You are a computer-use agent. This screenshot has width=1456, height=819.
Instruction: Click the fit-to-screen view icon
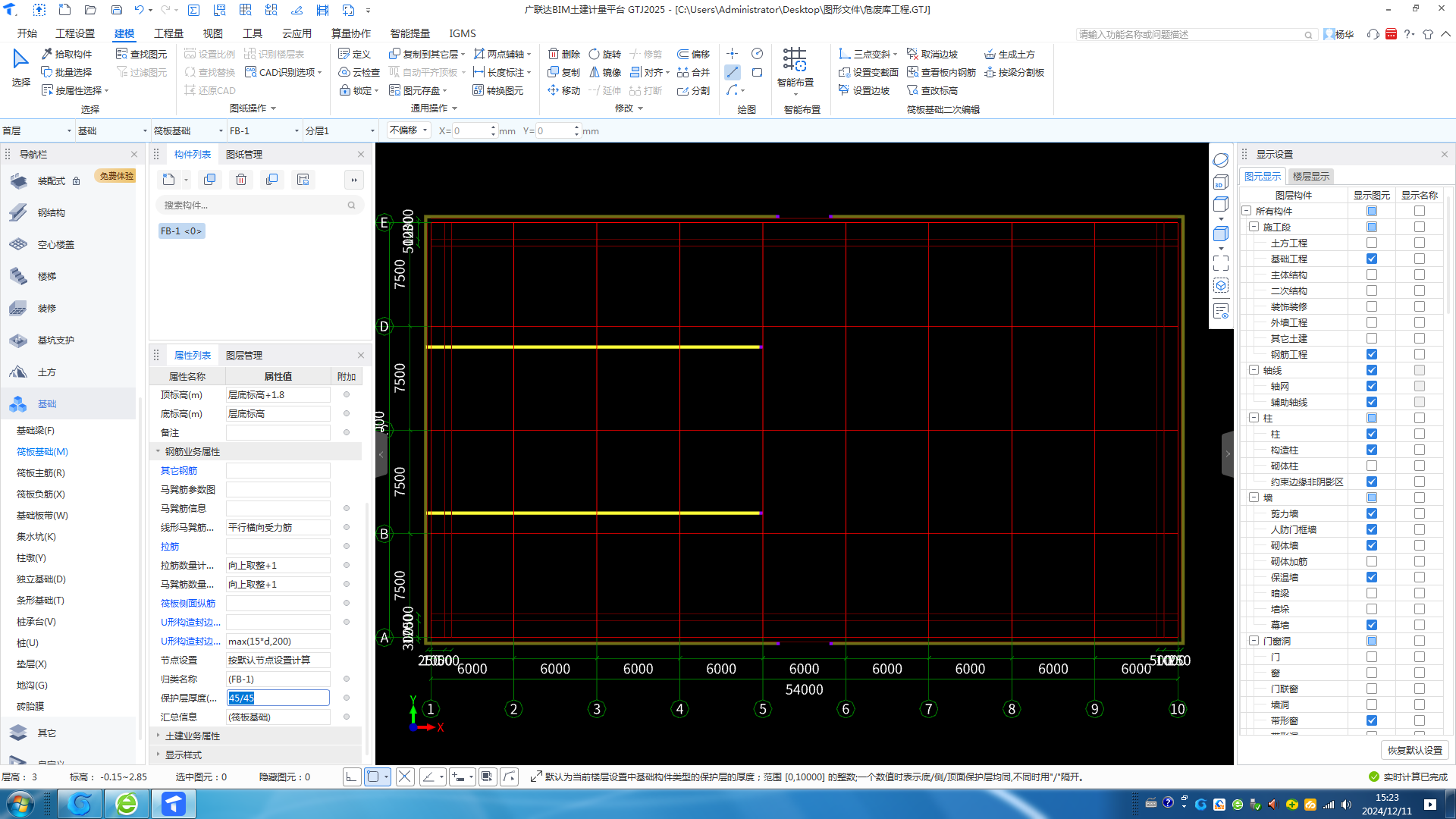coord(1220,262)
